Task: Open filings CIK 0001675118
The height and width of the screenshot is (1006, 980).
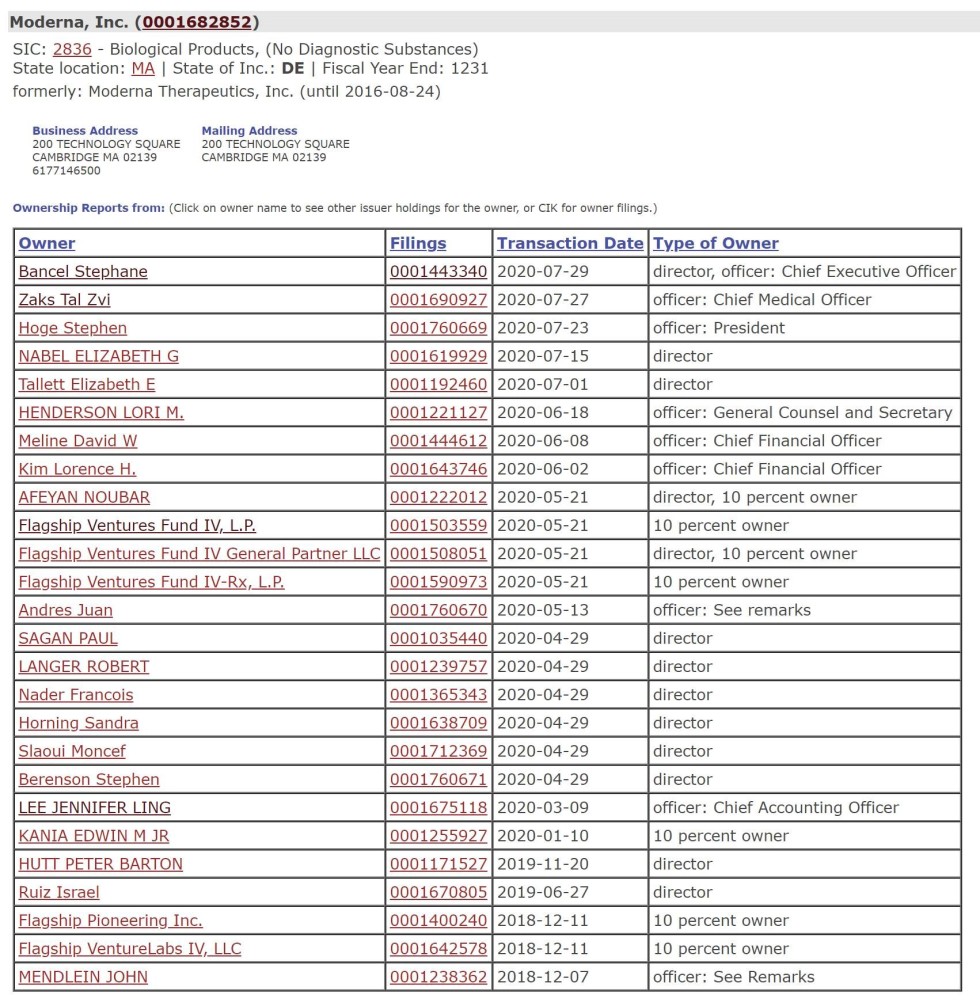Action: click(x=438, y=808)
